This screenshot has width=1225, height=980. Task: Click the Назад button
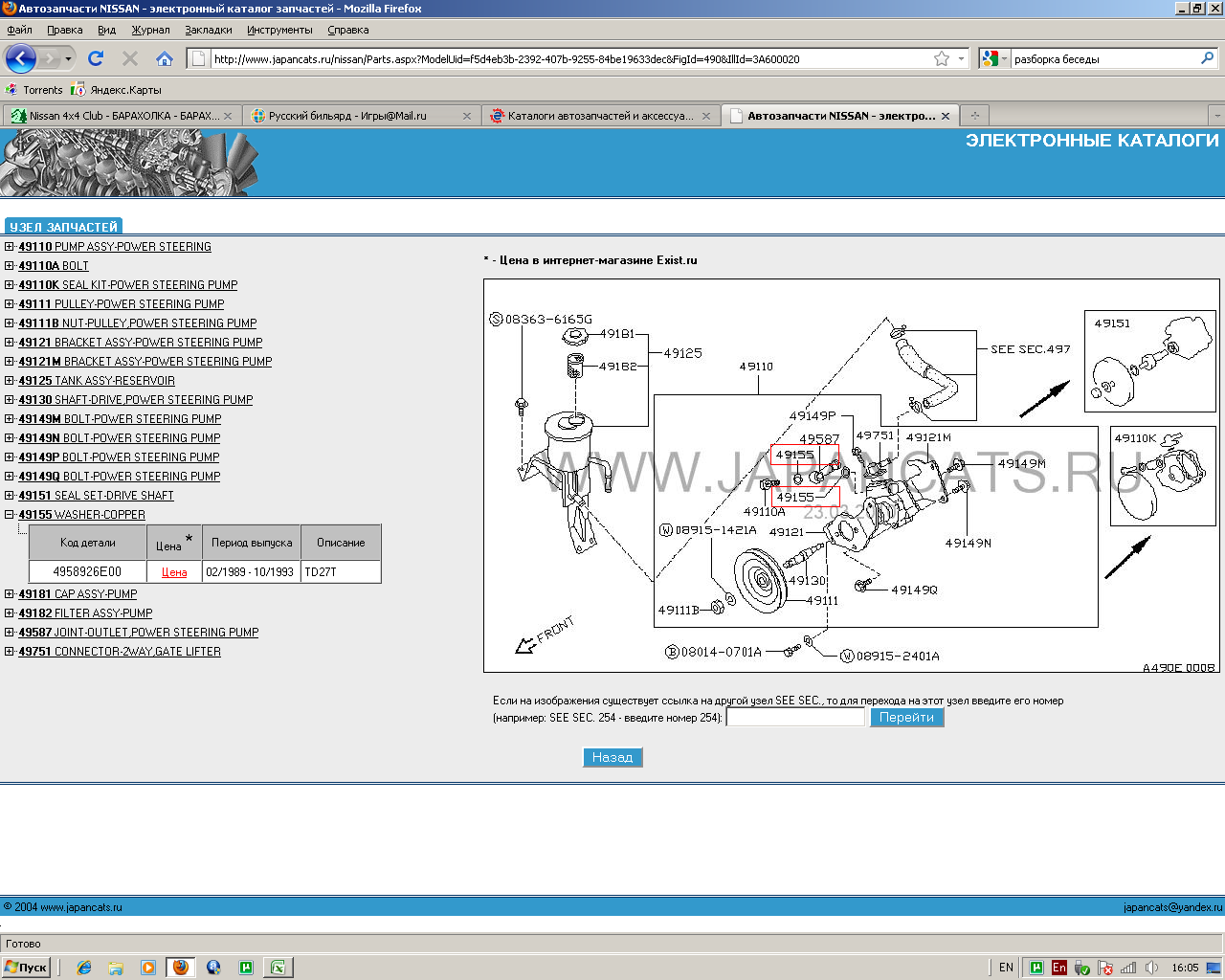[x=612, y=757]
